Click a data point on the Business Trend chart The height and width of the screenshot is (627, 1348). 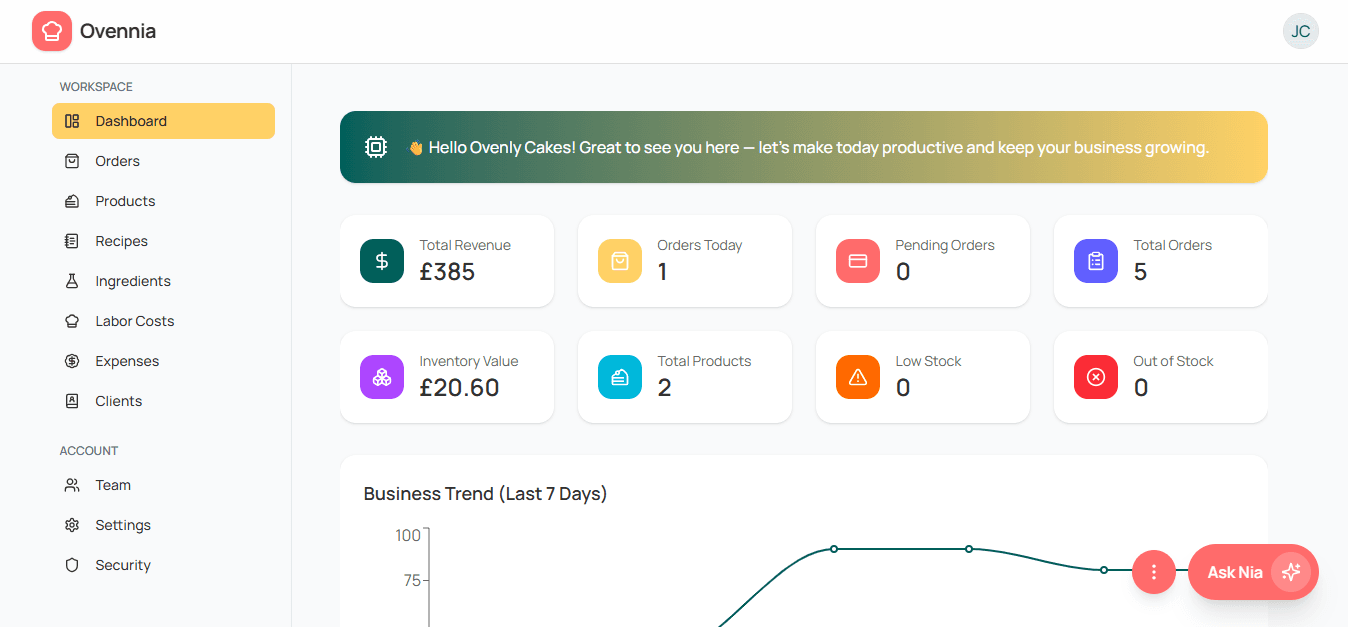pyautogui.click(x=834, y=548)
